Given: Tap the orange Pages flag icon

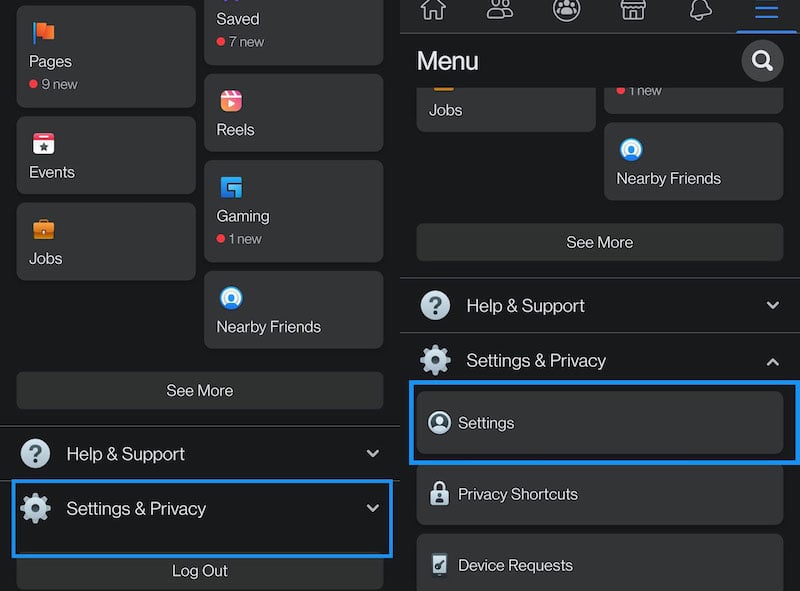Looking at the screenshot, I should click(x=44, y=33).
